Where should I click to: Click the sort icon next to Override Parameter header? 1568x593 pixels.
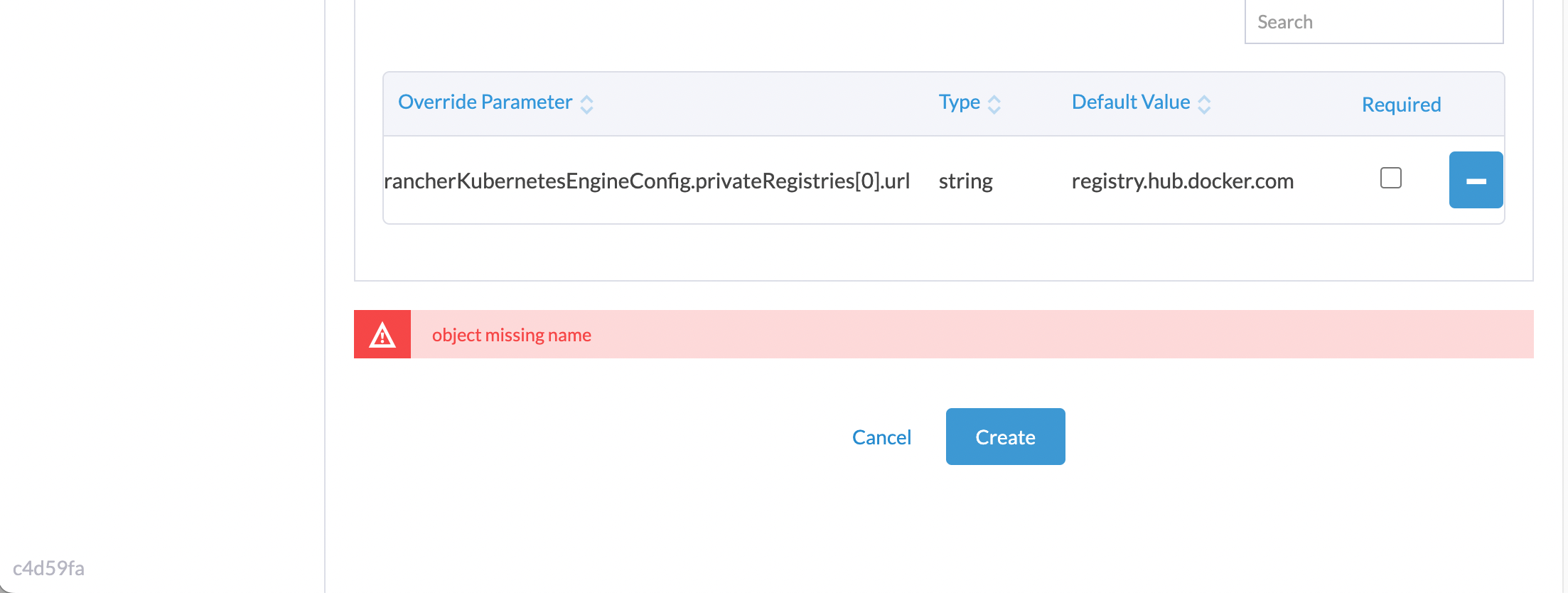[587, 104]
